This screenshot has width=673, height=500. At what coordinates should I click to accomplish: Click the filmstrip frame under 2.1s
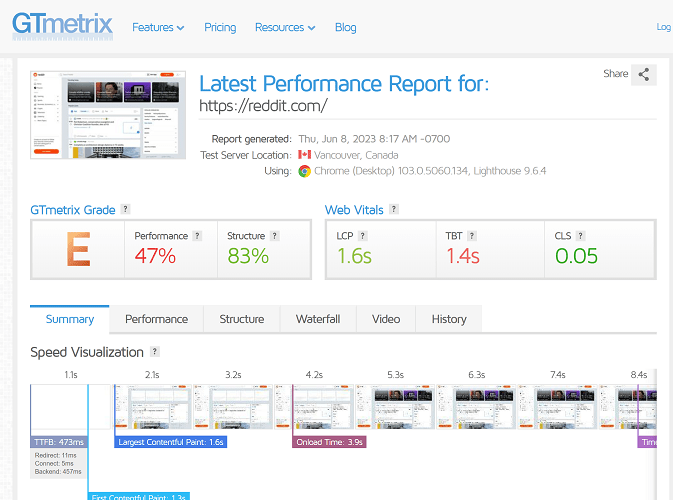(x=152, y=406)
